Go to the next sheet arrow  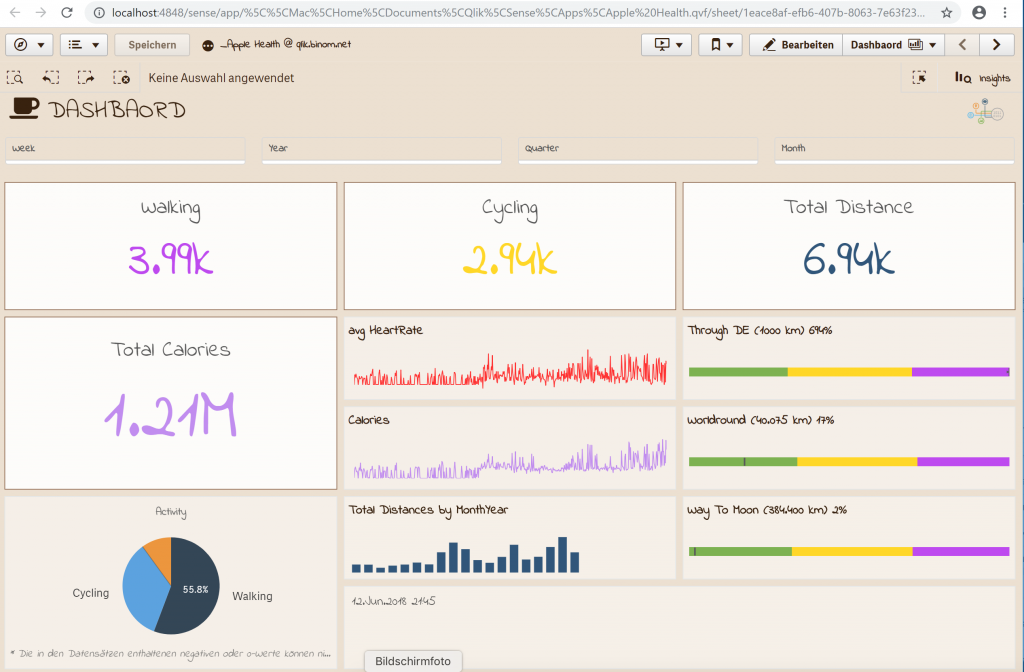click(997, 44)
